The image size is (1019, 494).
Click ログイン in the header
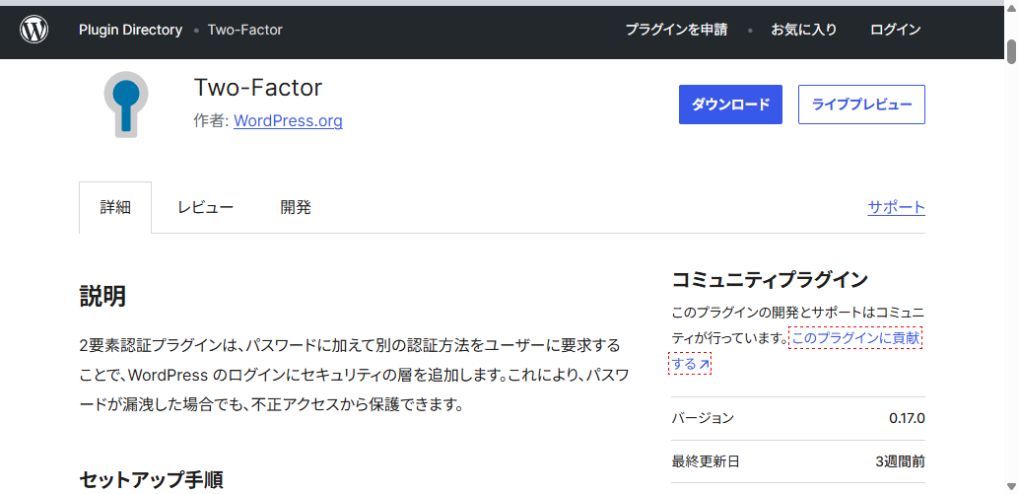[x=896, y=30]
